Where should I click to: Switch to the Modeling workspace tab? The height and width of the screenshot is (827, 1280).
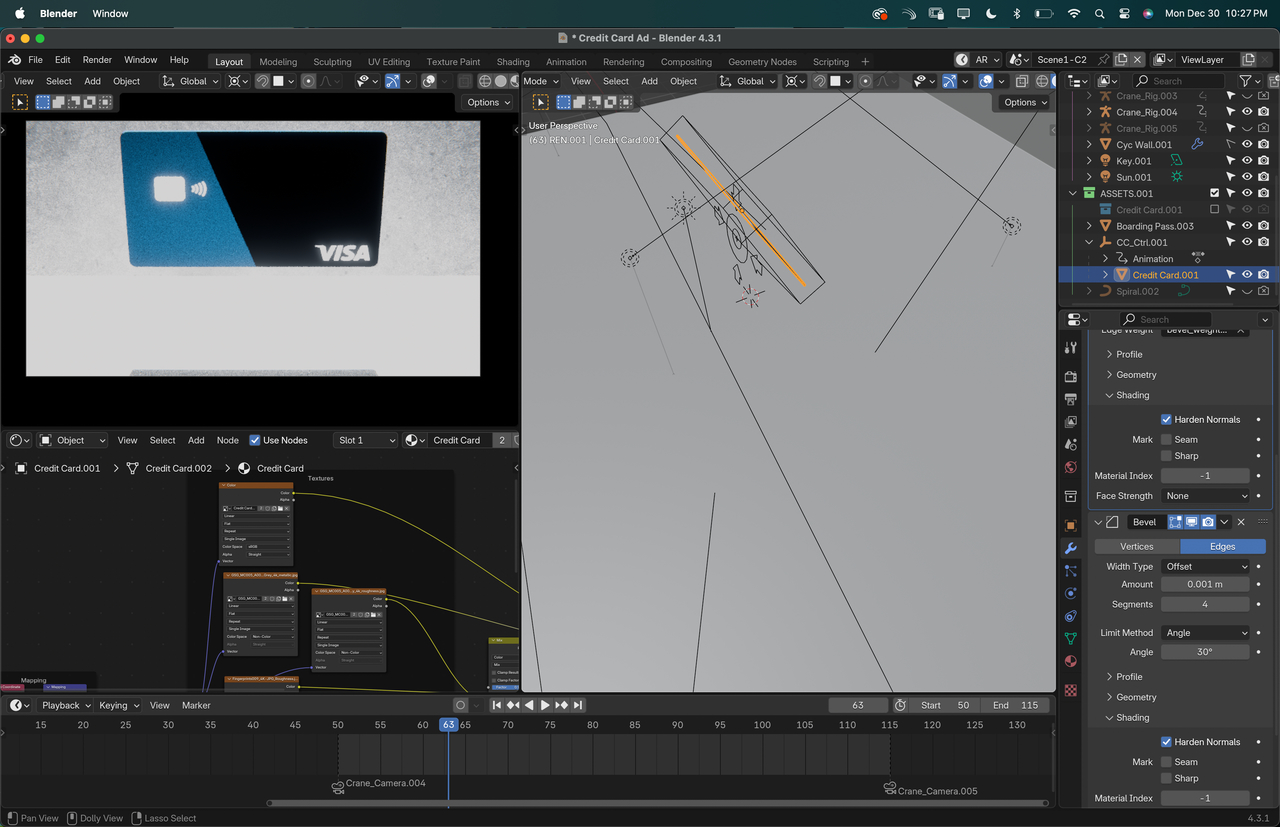coord(278,62)
